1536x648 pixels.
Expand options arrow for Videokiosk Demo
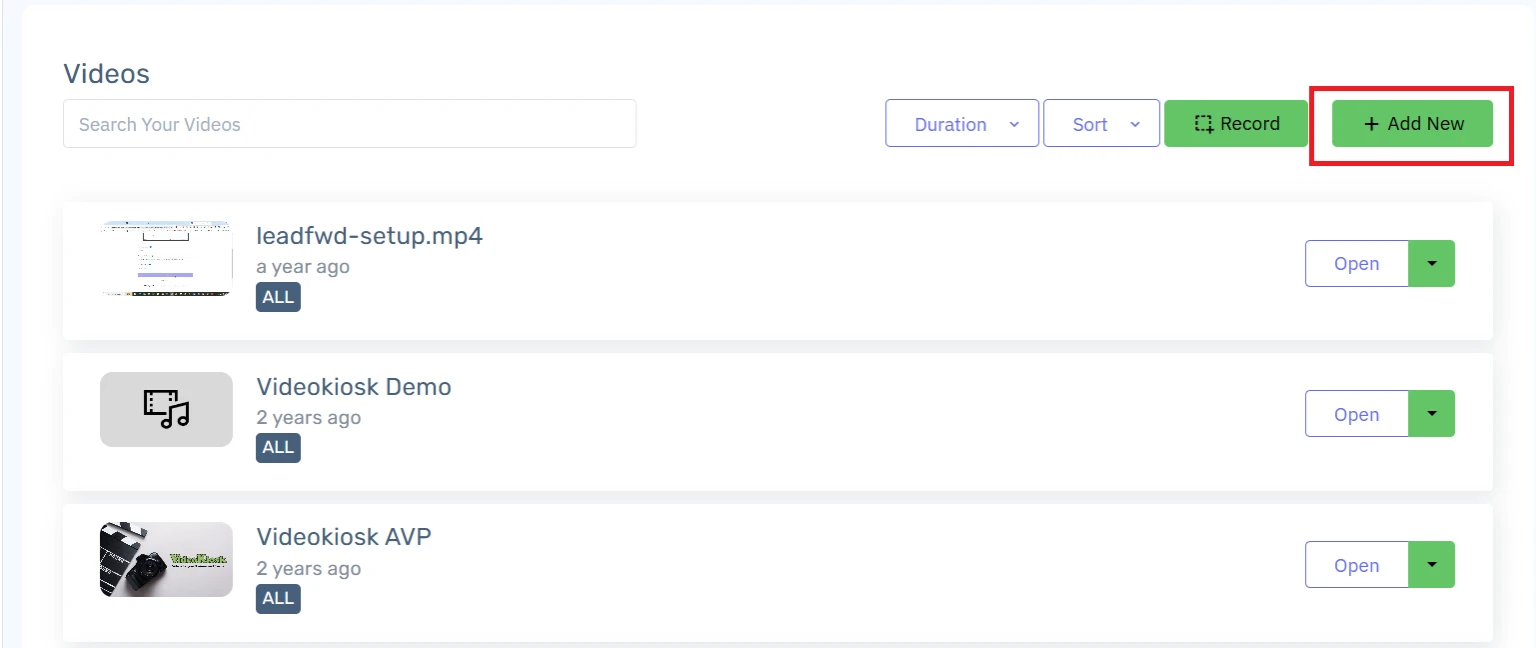point(1432,414)
